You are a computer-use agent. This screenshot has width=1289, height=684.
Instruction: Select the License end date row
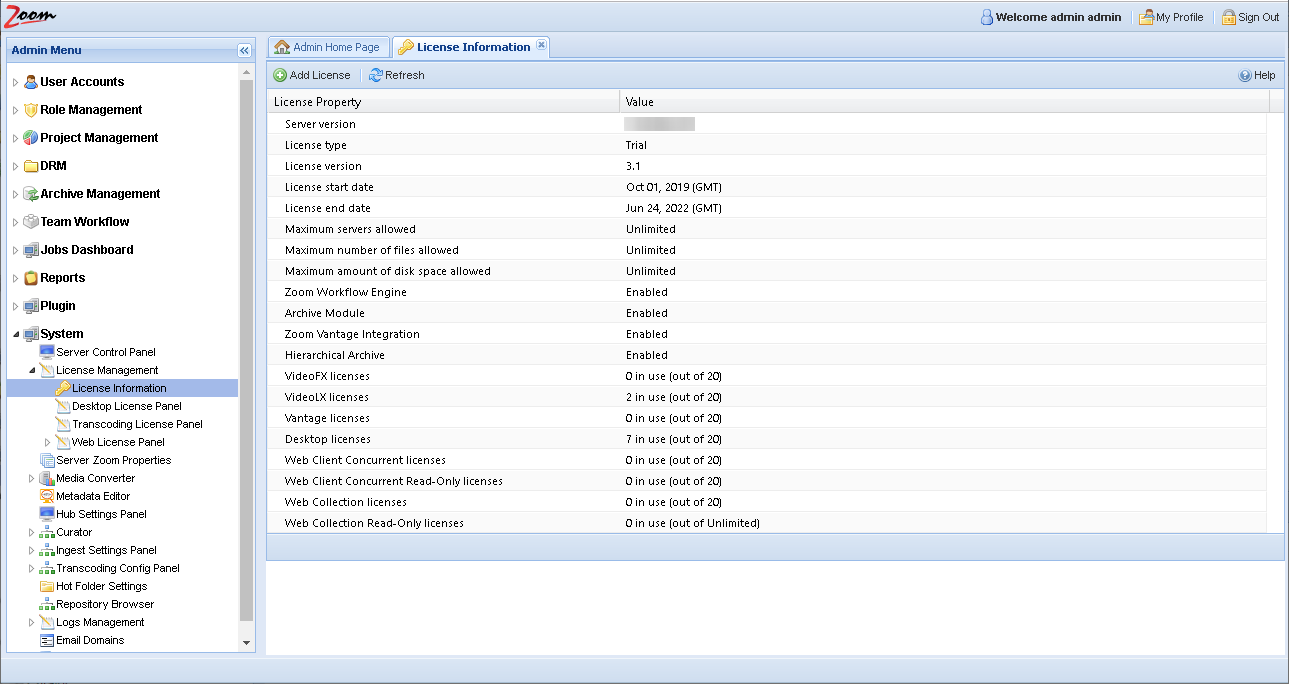pos(766,208)
